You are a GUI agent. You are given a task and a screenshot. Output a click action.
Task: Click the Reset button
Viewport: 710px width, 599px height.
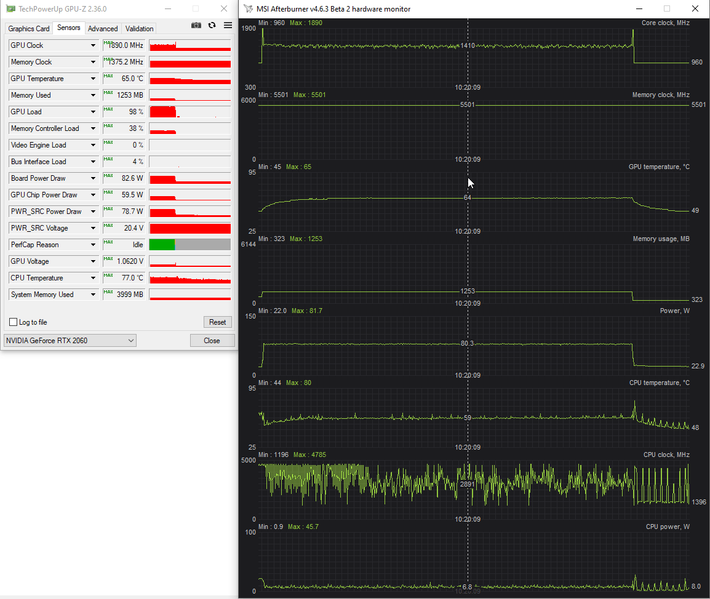tap(217, 322)
